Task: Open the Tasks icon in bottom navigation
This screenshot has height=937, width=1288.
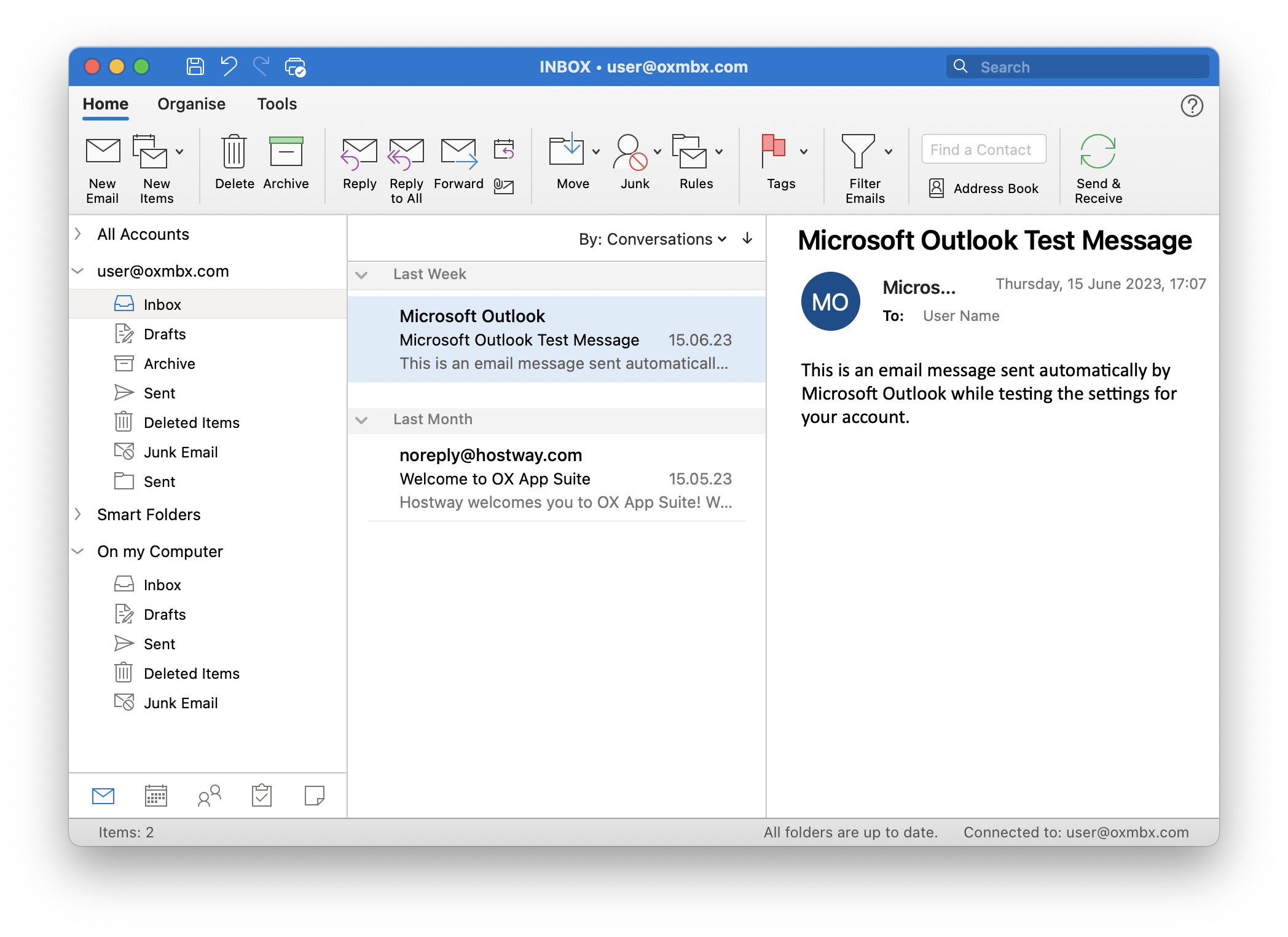Action: tap(262, 796)
